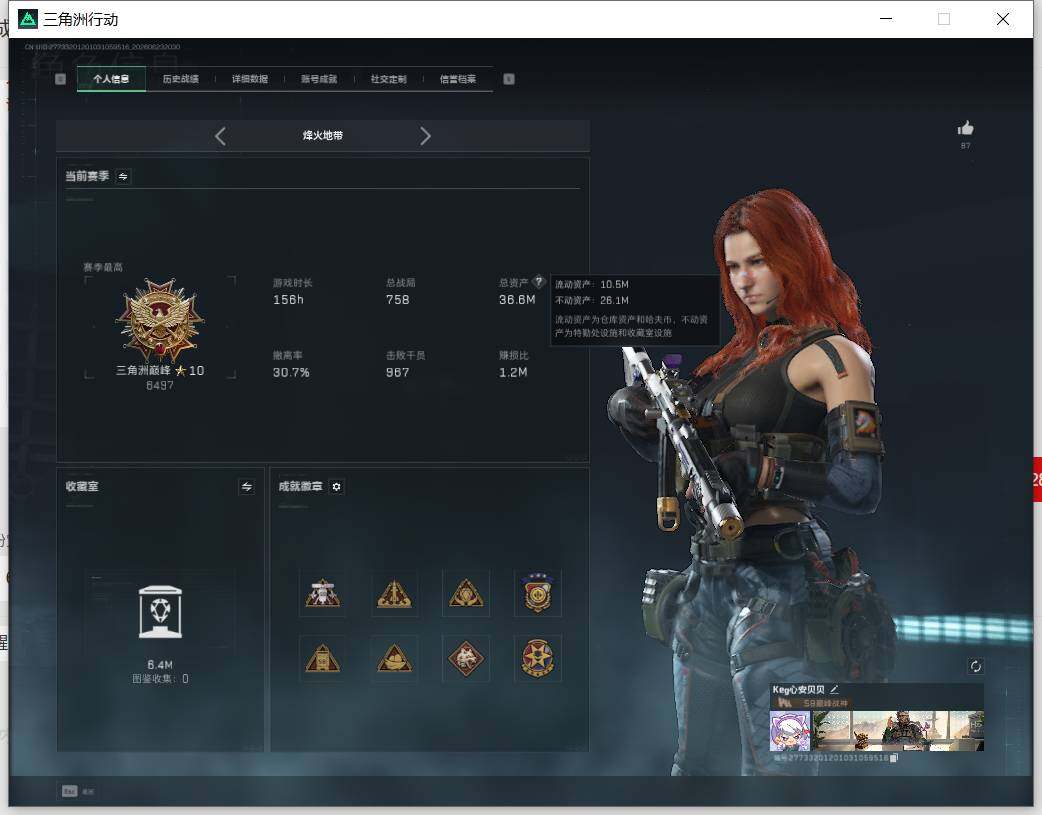Viewport: 1042px width, 815px height.
Task: Open the 历史战绩 tab
Action: (181, 79)
